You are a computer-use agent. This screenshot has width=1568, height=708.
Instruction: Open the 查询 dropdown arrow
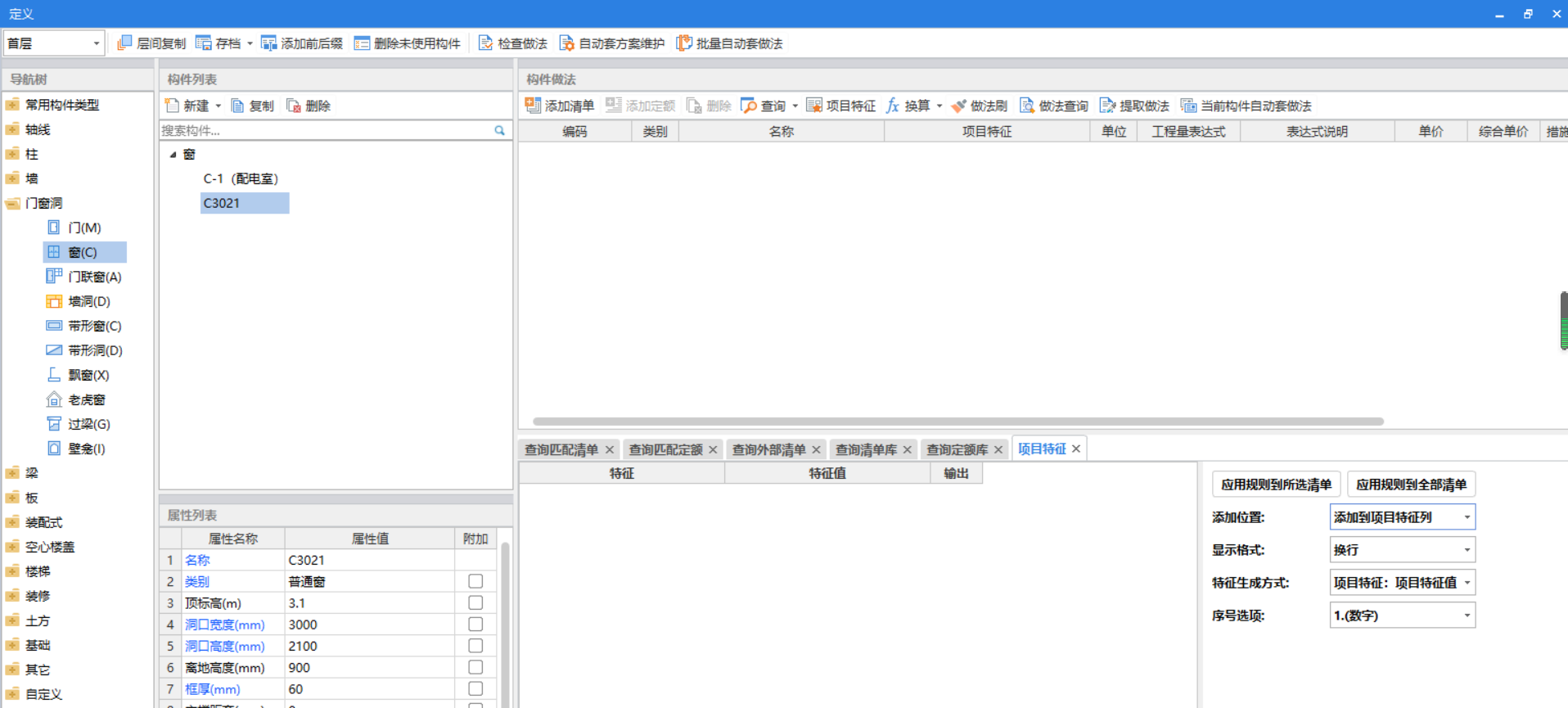point(795,106)
